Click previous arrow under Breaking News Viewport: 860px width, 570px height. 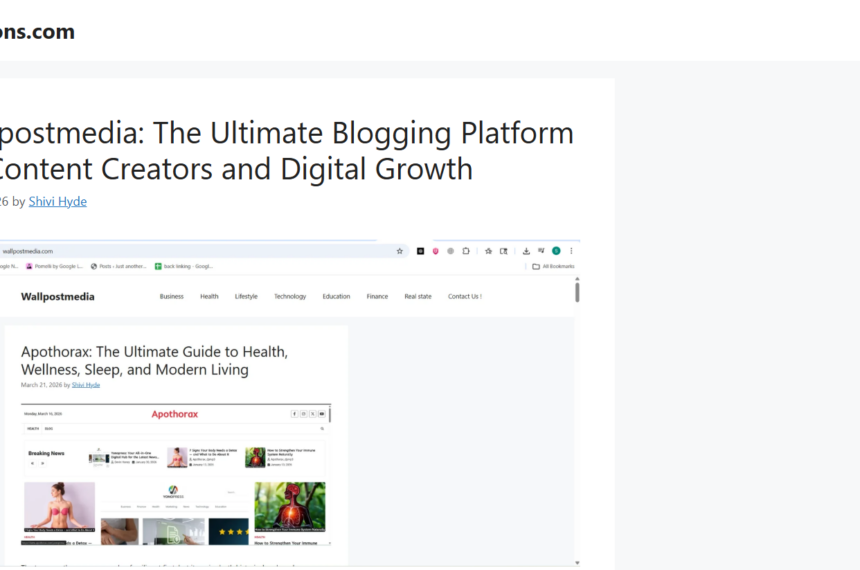click(31, 463)
